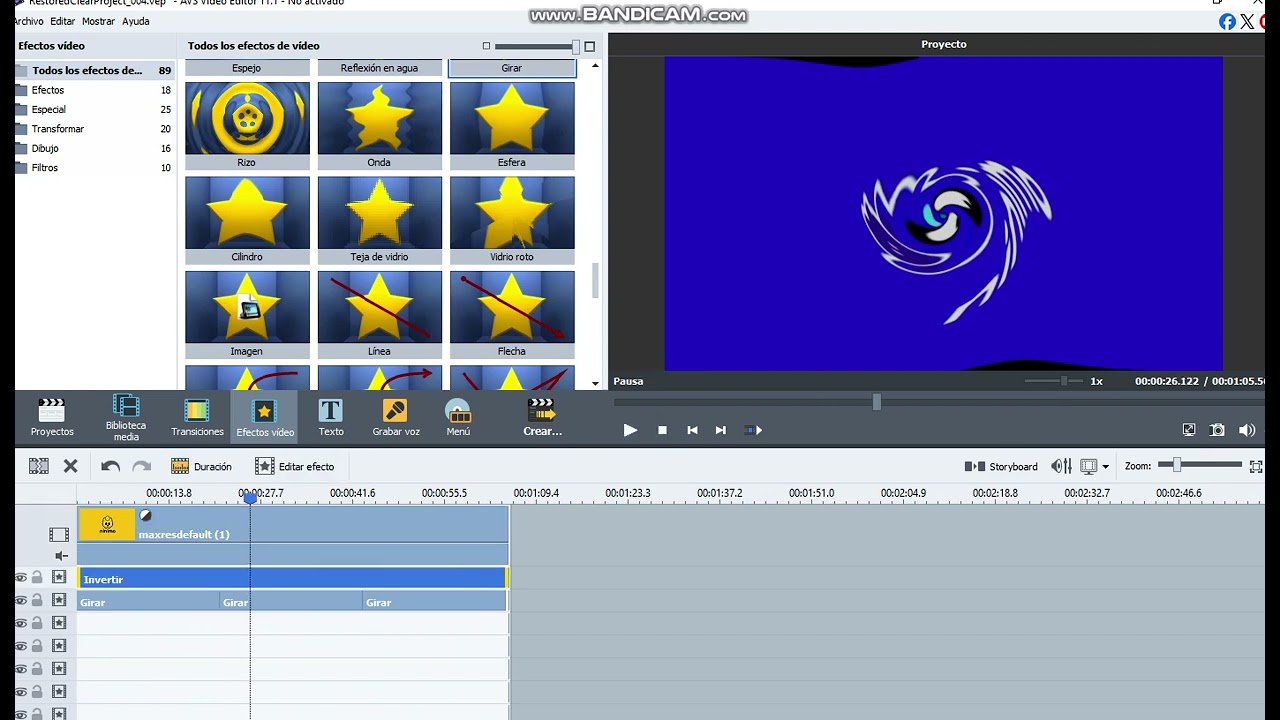The height and width of the screenshot is (720, 1280).
Task: Select the Filtros category folder
Action: click(x=94, y=168)
